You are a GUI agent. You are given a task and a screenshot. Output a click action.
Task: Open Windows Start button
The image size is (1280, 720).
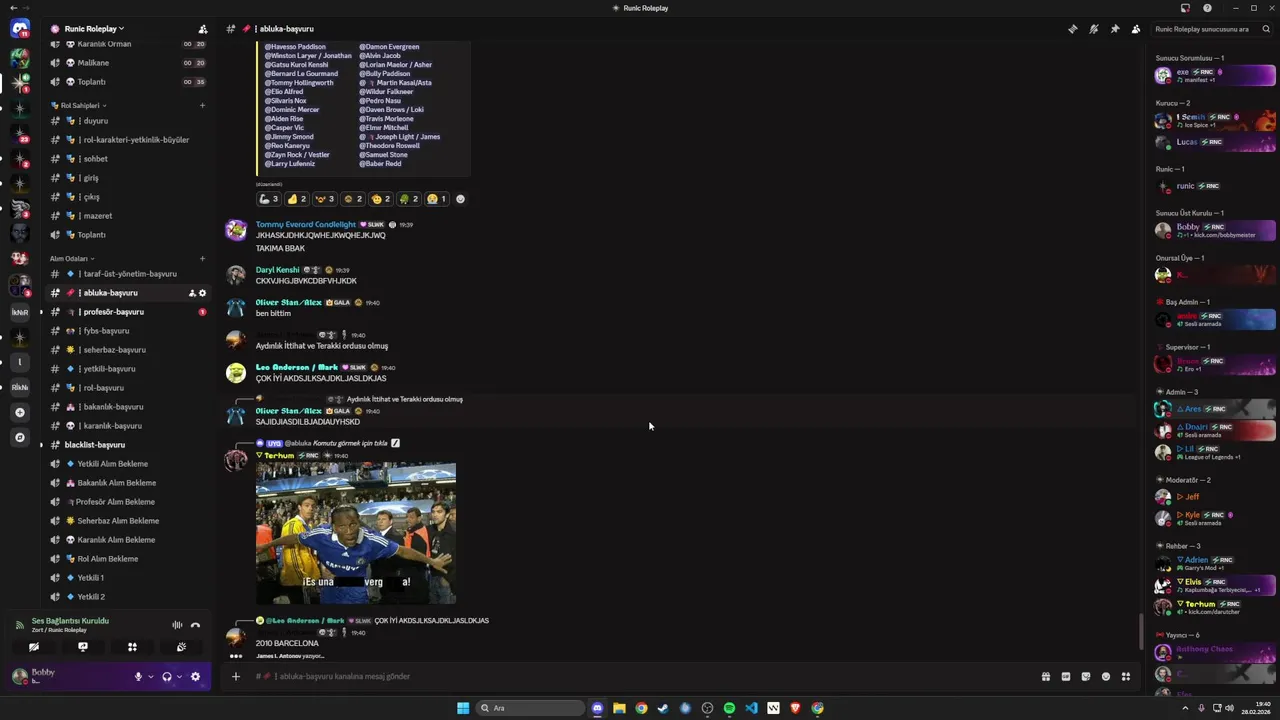tap(463, 708)
